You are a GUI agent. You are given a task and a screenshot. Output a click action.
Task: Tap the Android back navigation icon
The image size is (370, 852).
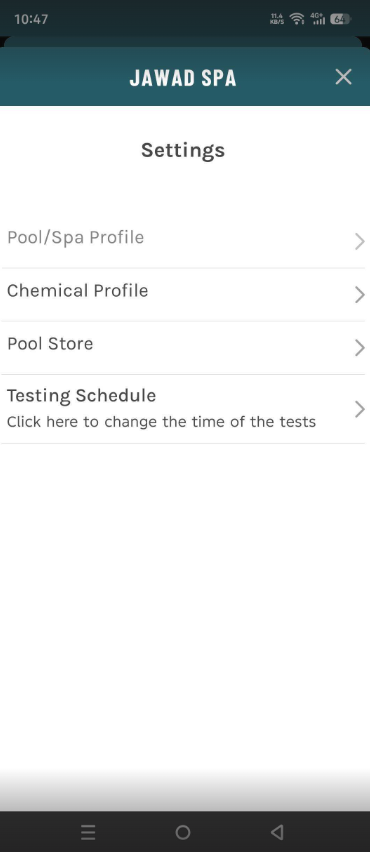277,832
